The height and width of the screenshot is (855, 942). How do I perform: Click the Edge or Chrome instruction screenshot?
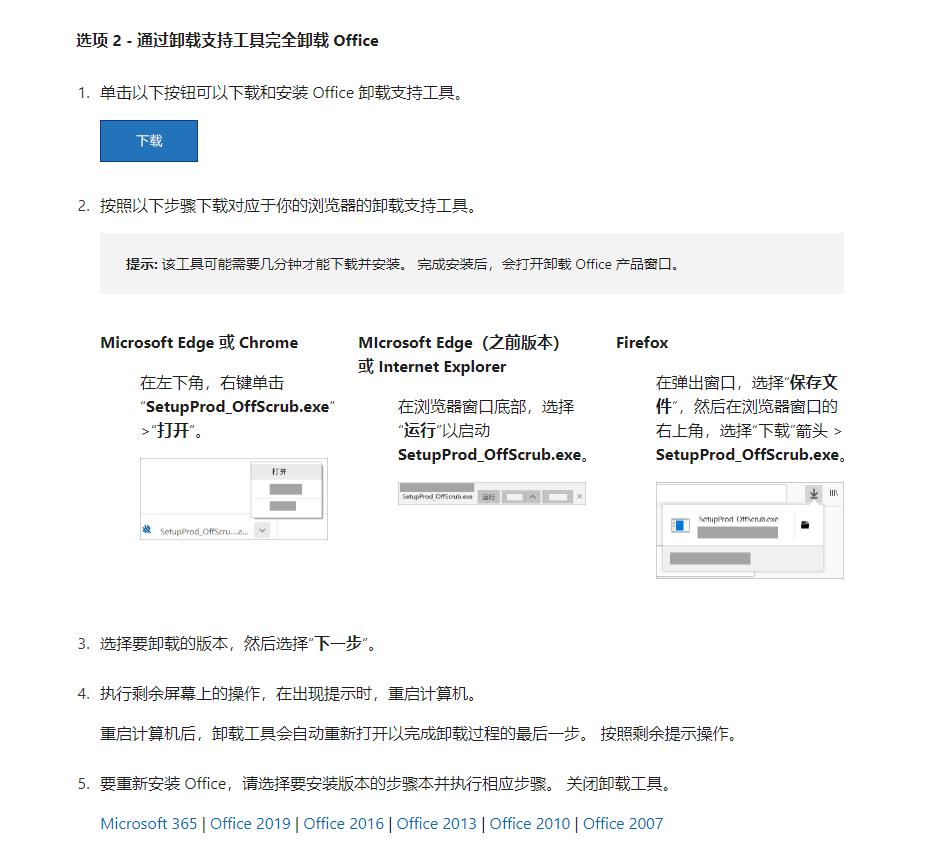(232, 500)
